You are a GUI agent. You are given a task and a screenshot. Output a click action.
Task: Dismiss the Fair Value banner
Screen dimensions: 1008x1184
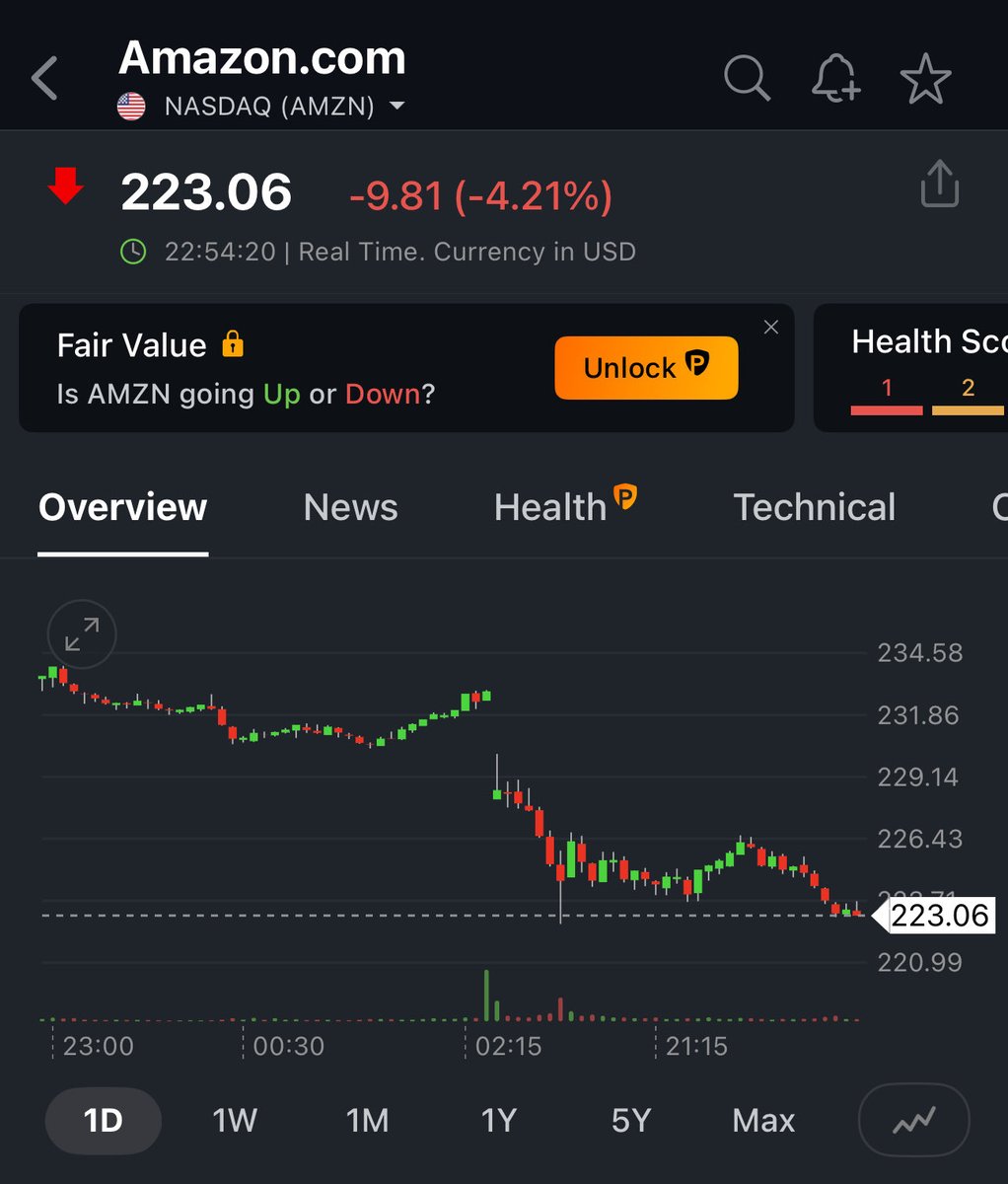pos(770,327)
